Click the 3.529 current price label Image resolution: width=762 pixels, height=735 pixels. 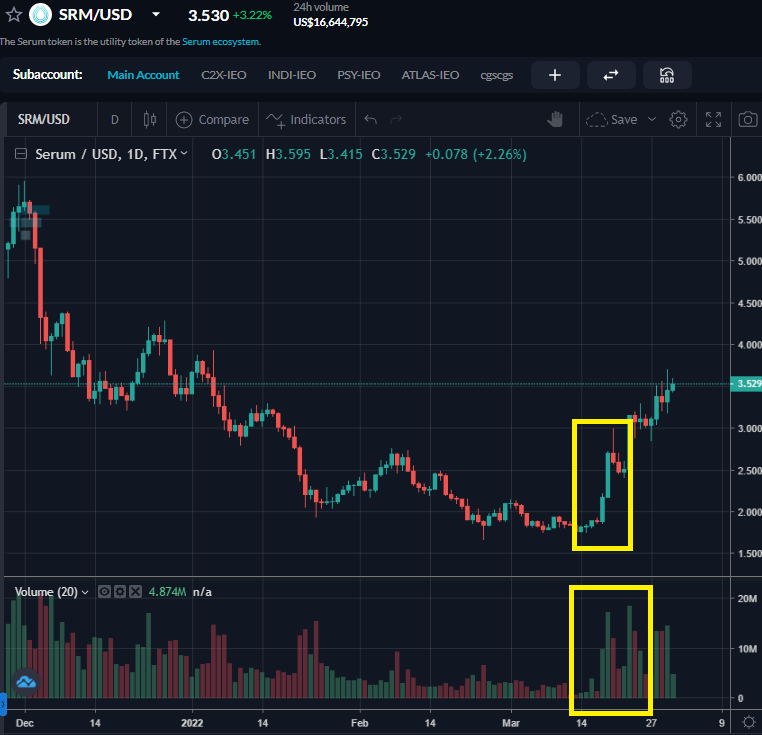[746, 384]
